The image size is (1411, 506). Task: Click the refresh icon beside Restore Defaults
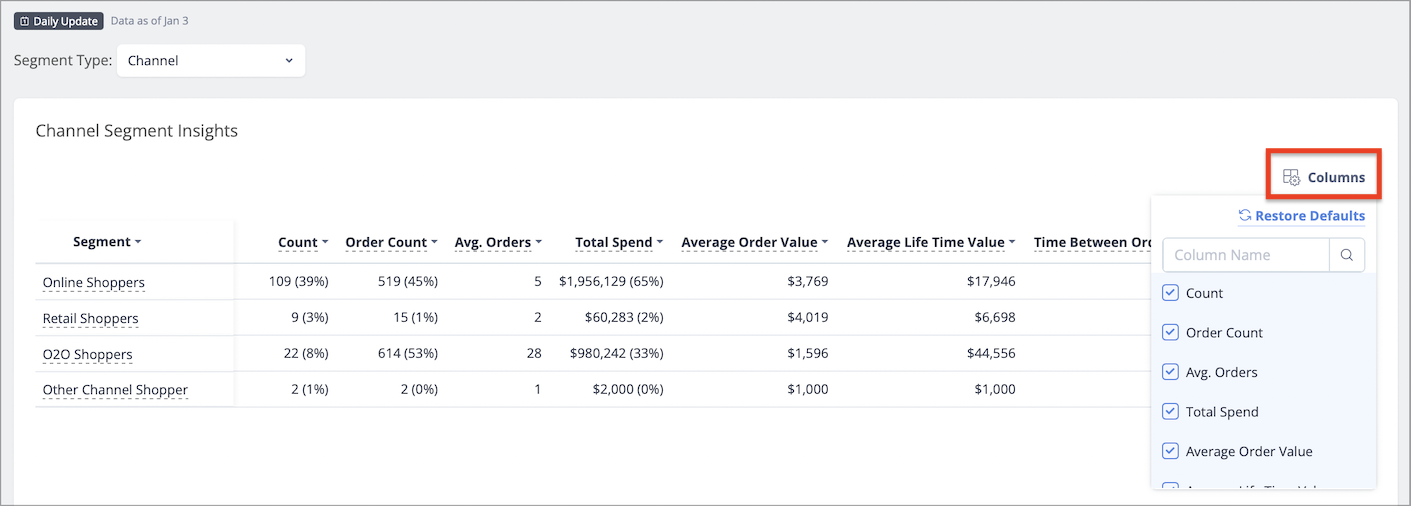pos(1245,215)
